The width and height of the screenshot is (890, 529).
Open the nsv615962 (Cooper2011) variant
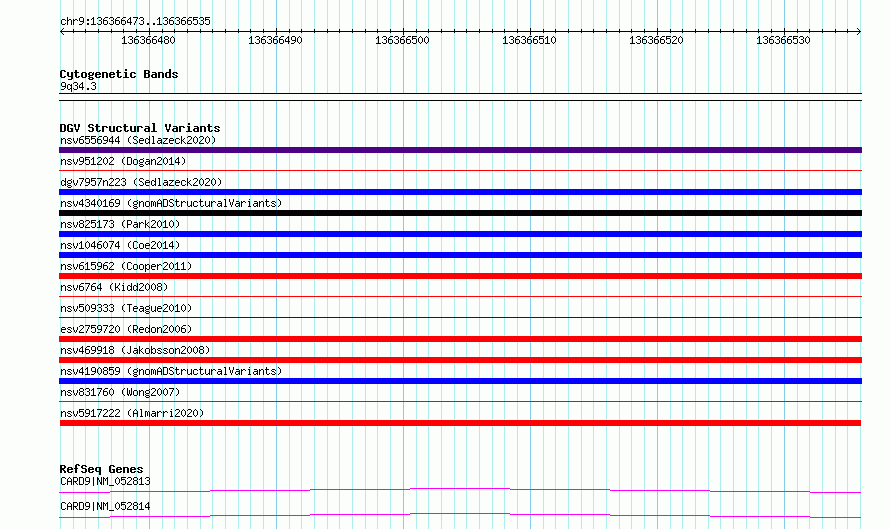coord(126,266)
